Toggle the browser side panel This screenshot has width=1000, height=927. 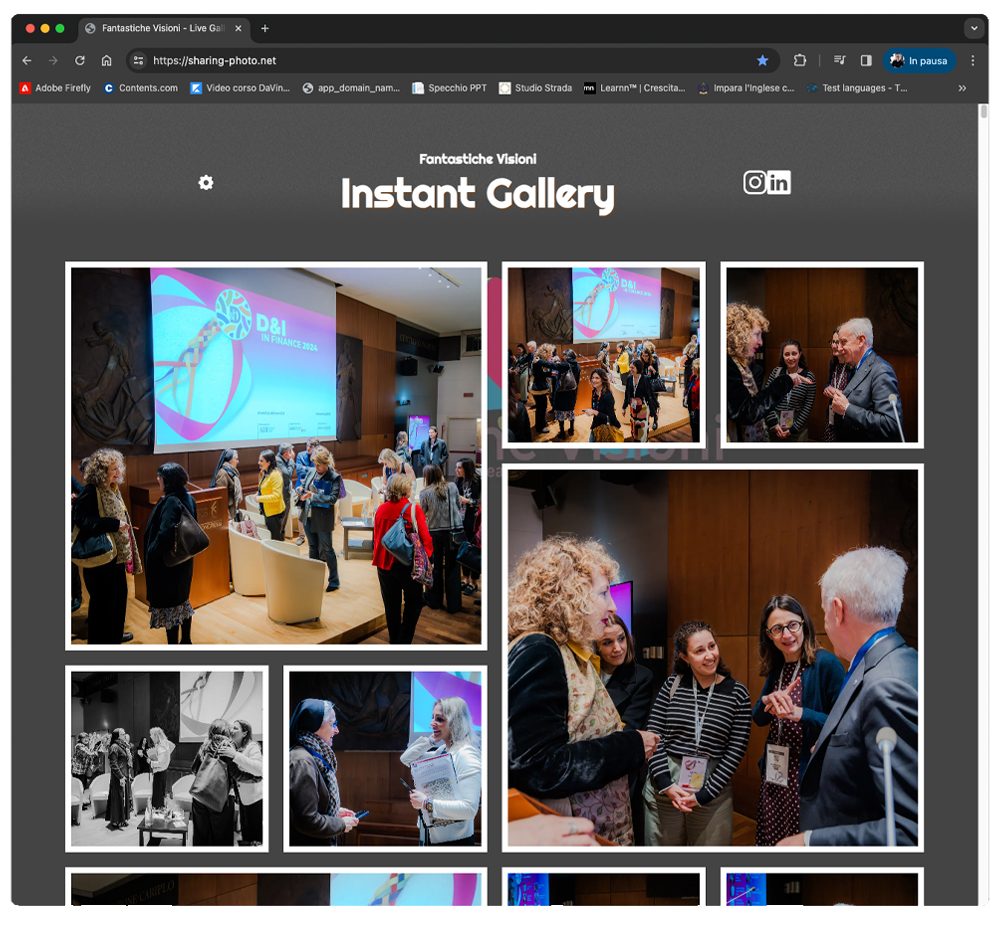[x=866, y=61]
